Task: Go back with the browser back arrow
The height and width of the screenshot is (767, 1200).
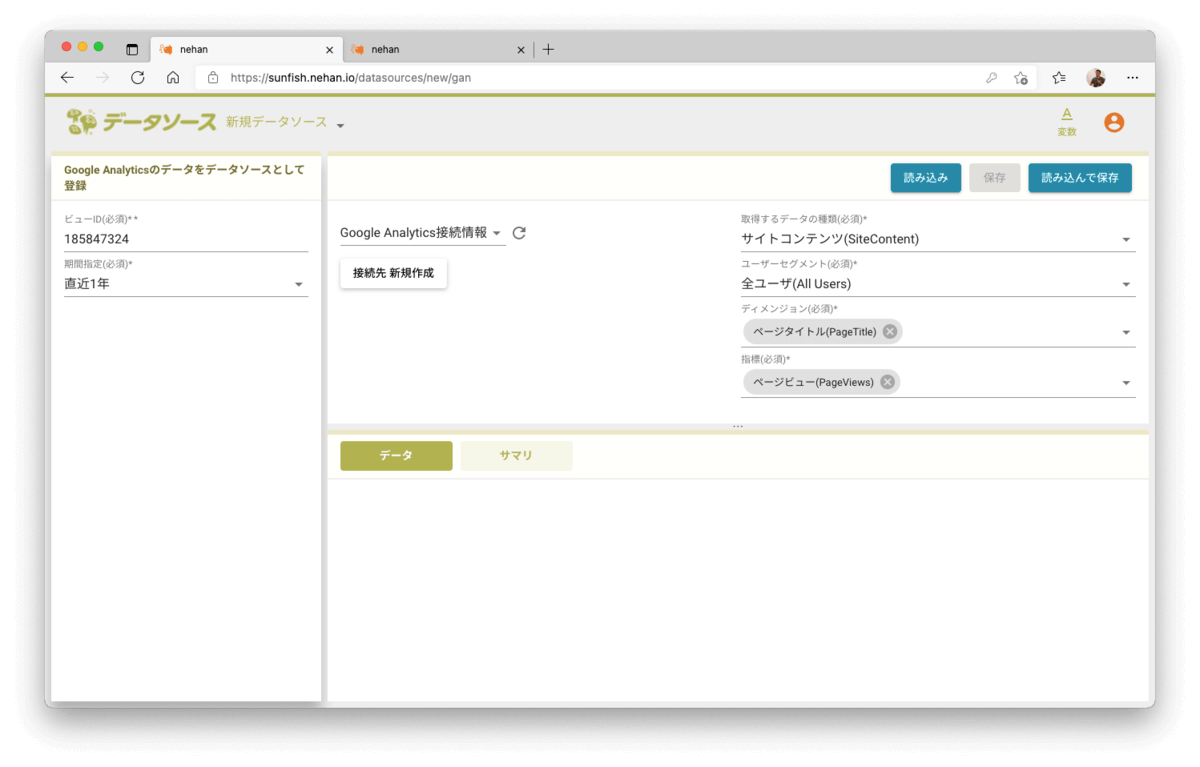Action: [x=67, y=77]
